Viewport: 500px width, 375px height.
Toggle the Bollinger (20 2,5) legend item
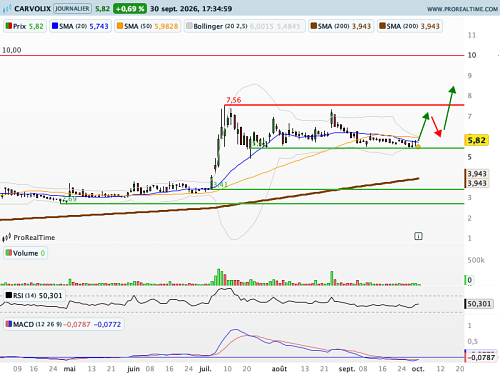245,26
